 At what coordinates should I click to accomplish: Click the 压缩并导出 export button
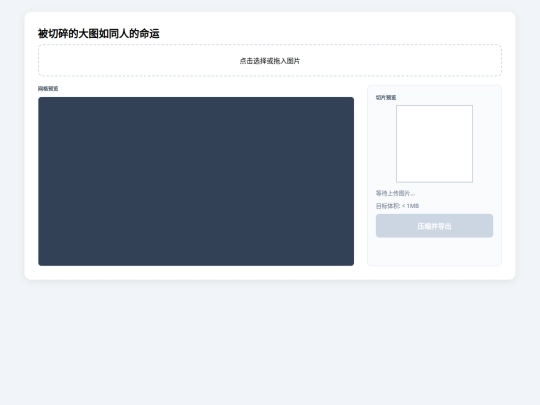(x=434, y=226)
